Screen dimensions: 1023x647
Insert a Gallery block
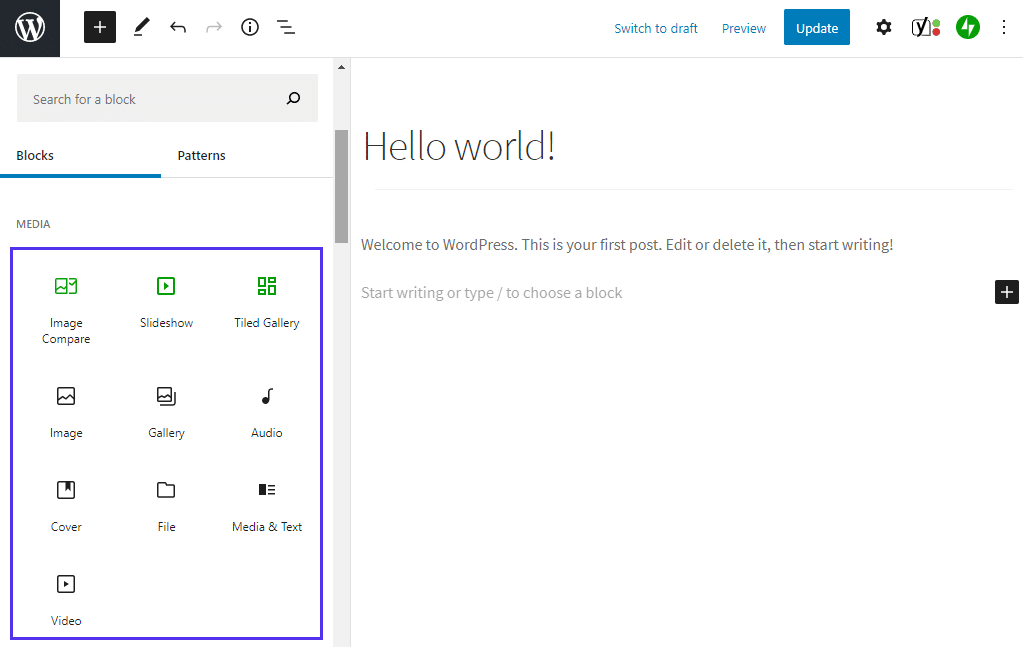[166, 412]
